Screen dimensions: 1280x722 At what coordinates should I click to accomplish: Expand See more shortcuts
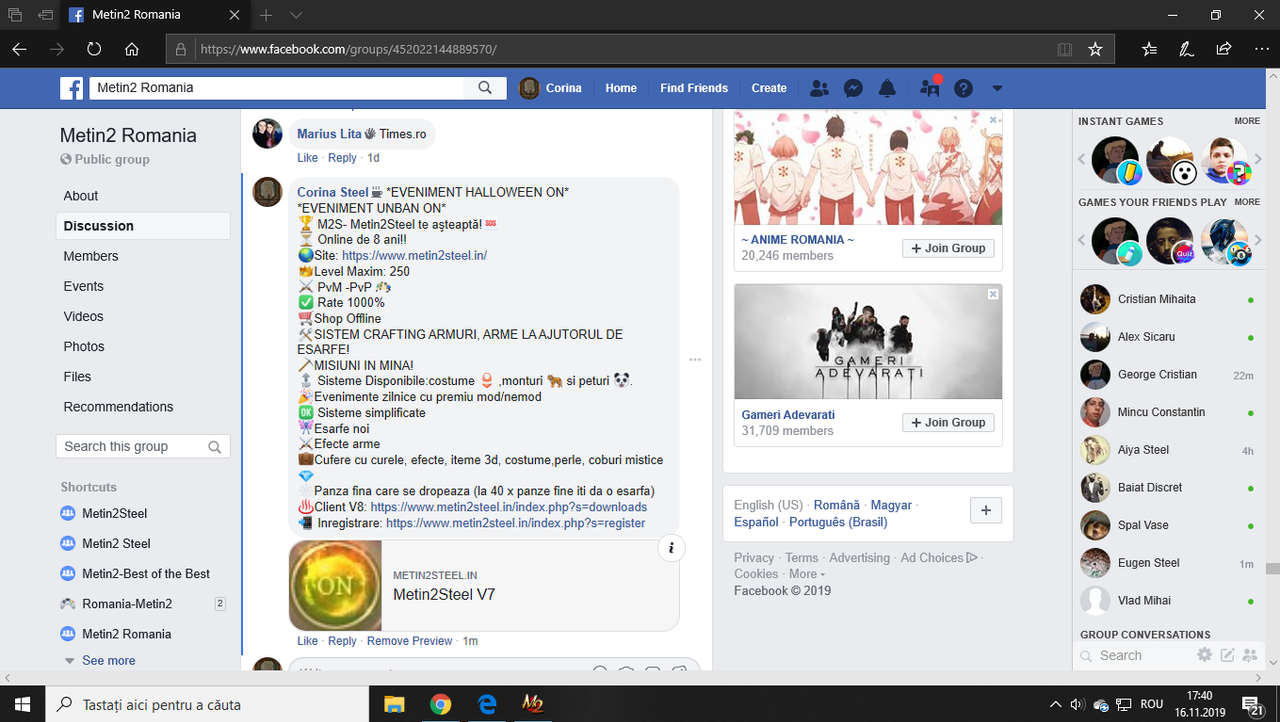tap(108, 661)
